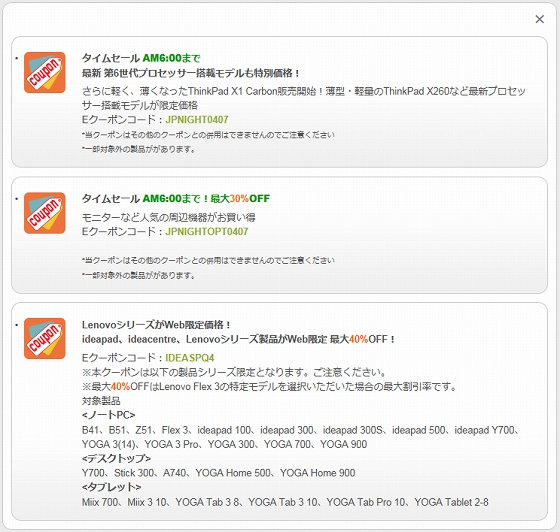The height and width of the screenshot is (532, 560).
Task: Click the 最大30%OFF time sale heading
Action: pyautogui.click(x=176, y=199)
